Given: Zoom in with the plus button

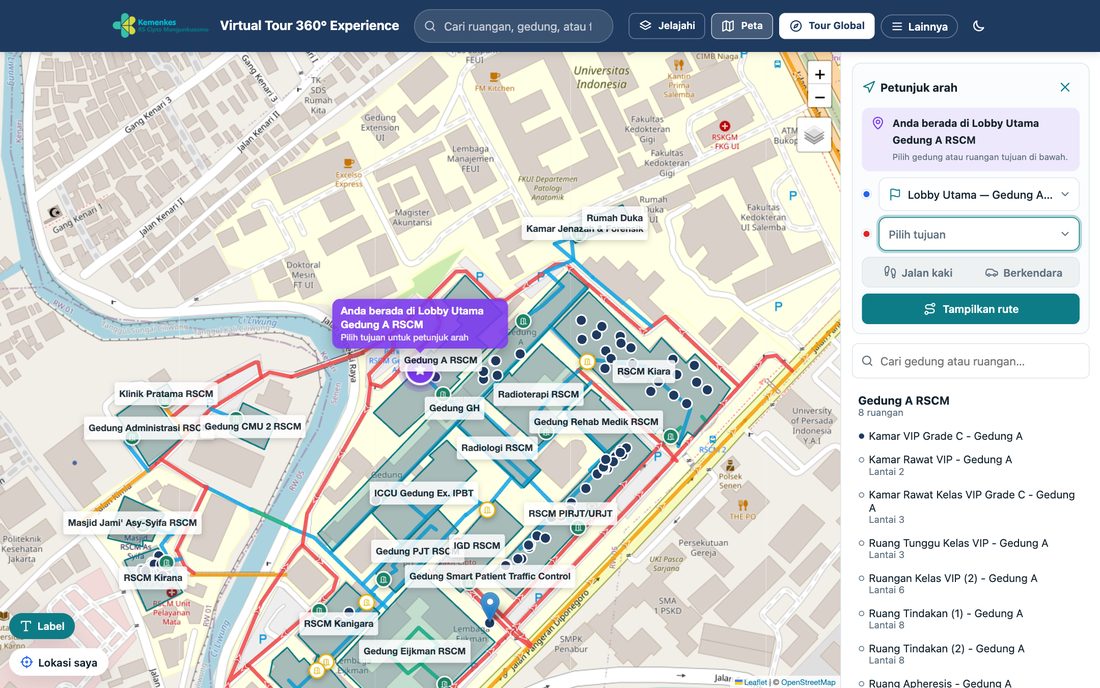Looking at the screenshot, I should tap(819, 74).
